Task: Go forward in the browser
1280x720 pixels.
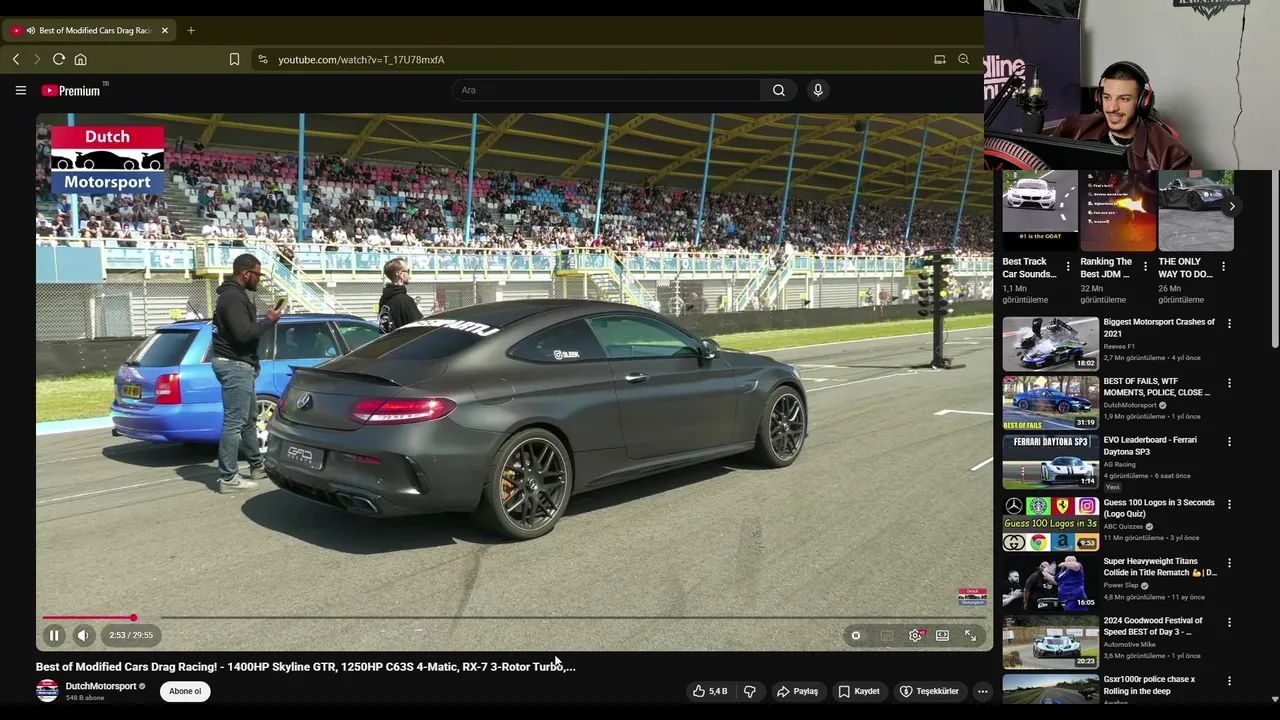Action: tap(37, 60)
